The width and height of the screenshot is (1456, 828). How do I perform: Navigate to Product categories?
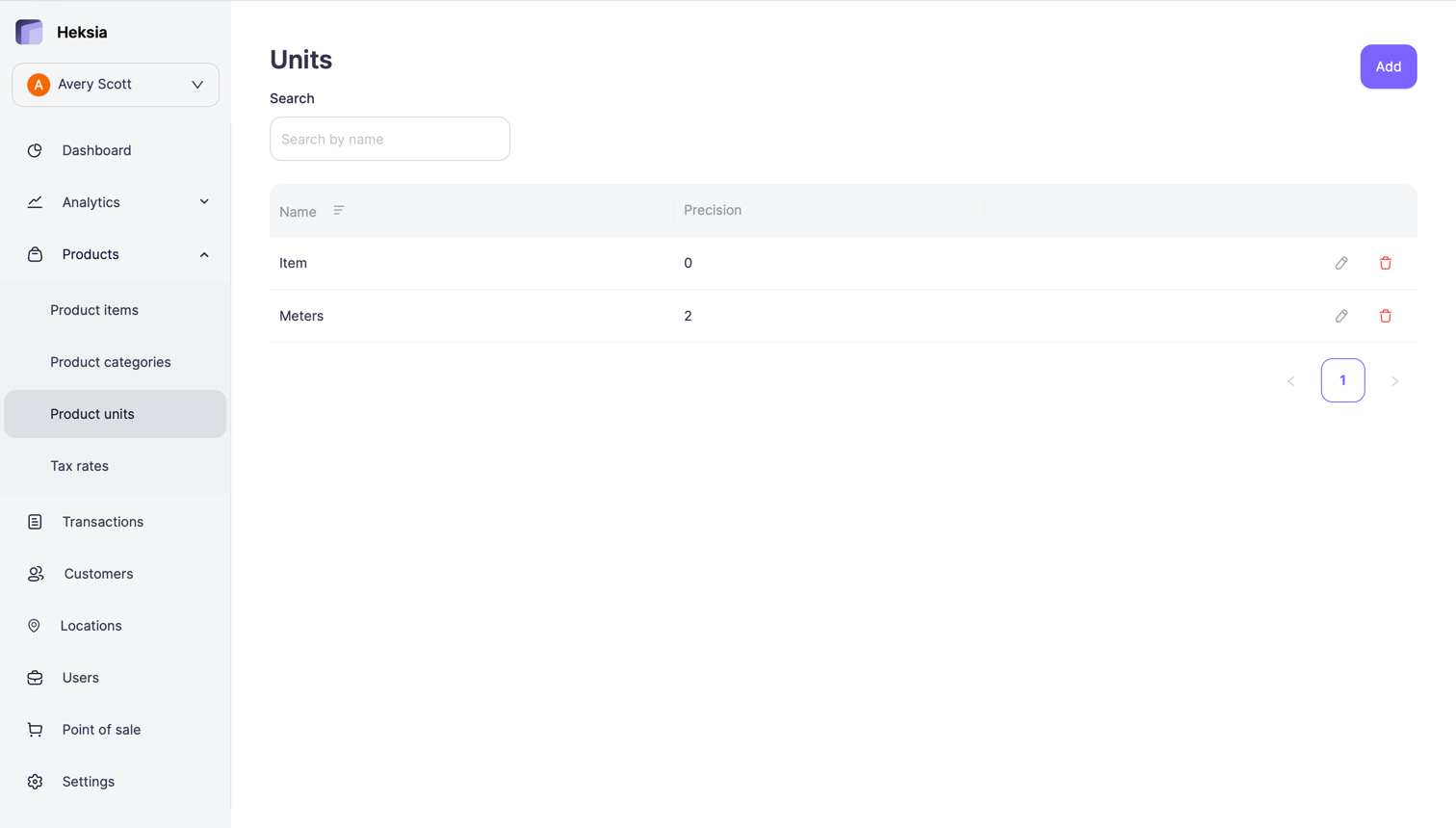pyautogui.click(x=111, y=362)
